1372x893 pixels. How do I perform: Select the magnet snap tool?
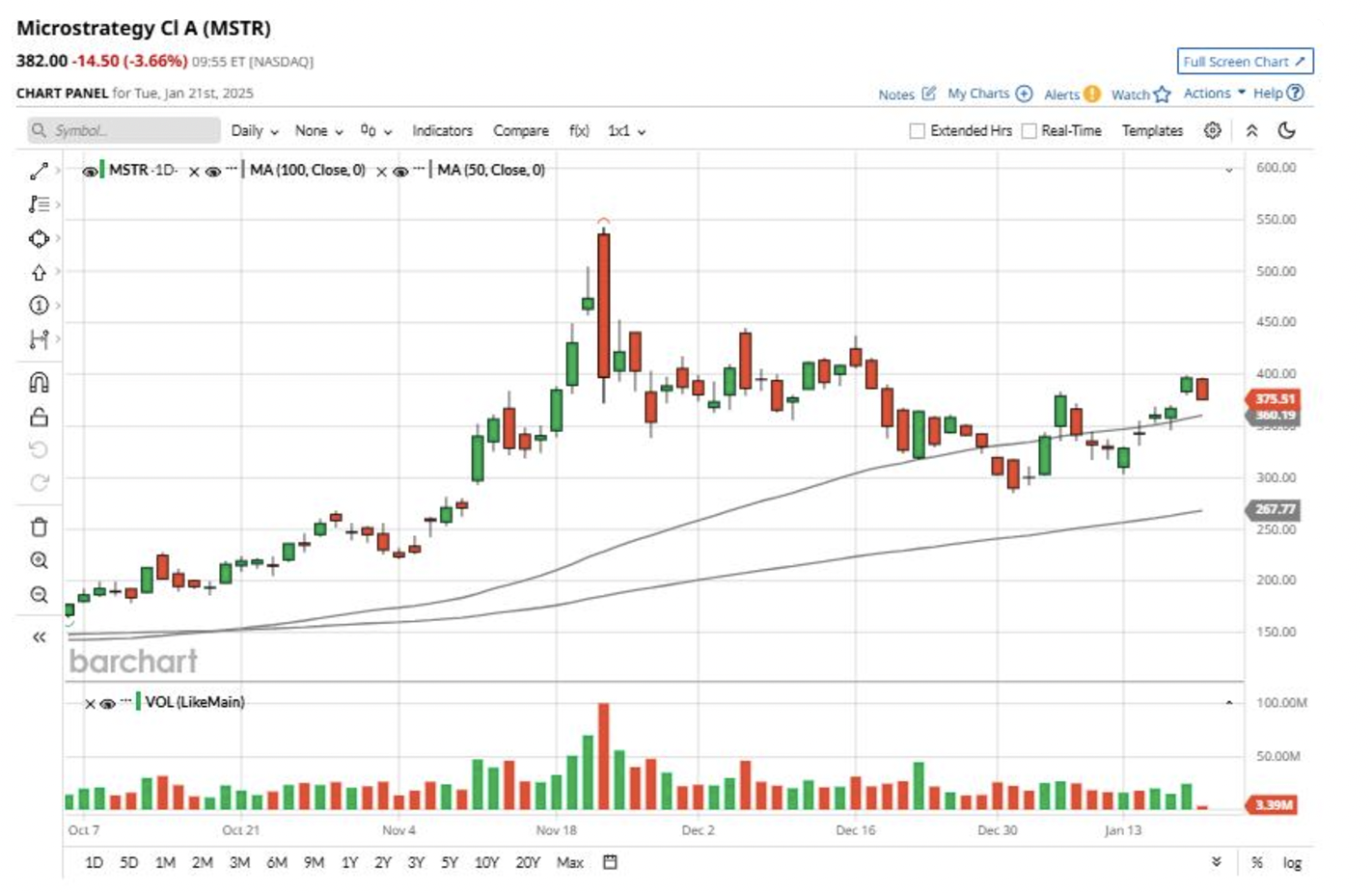[39, 383]
